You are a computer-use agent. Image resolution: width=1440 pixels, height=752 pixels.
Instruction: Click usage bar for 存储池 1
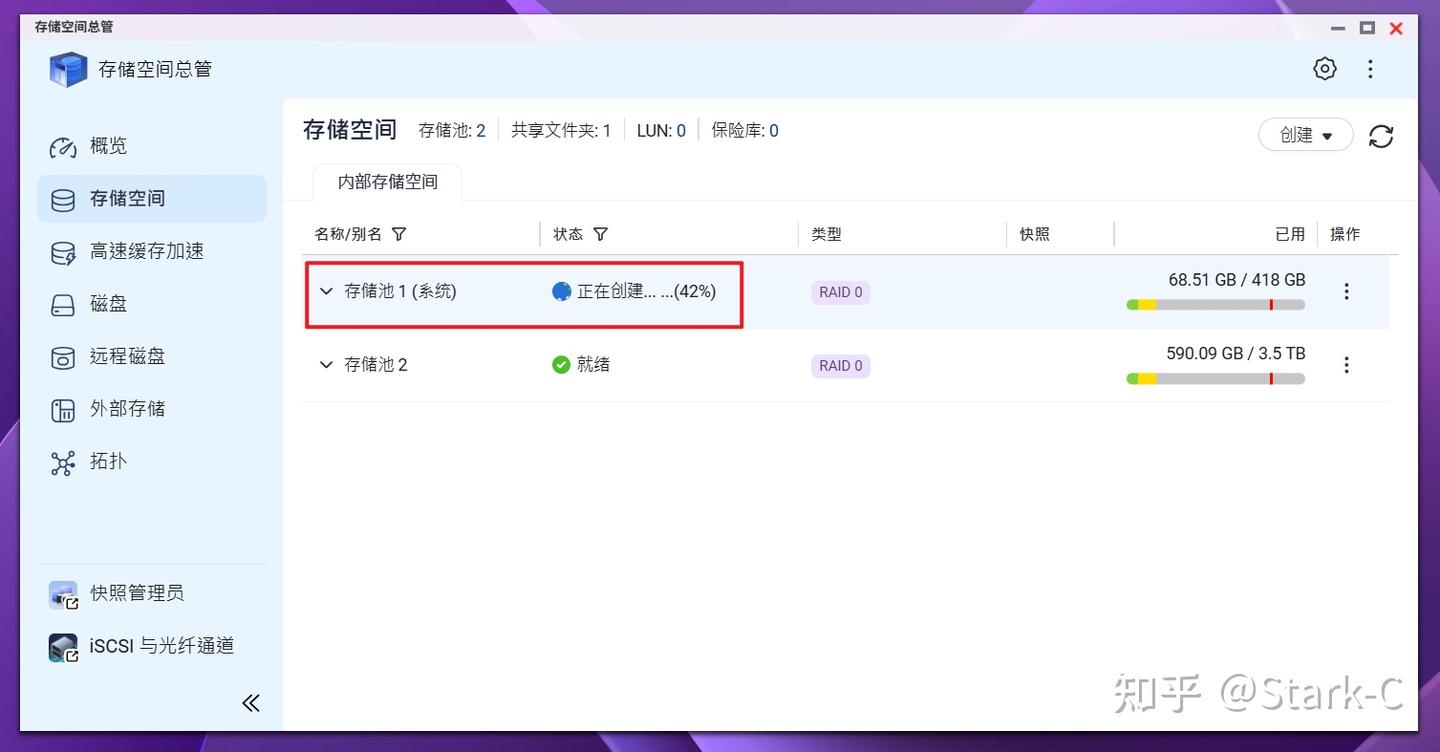coord(1216,305)
